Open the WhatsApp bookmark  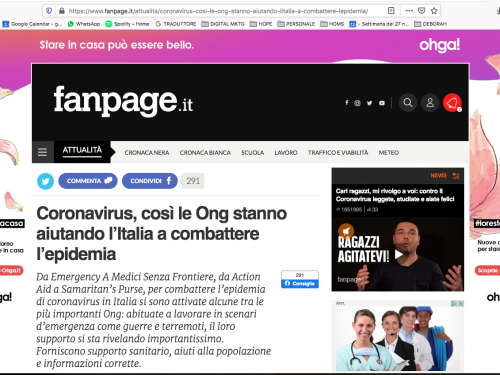click(x=84, y=24)
